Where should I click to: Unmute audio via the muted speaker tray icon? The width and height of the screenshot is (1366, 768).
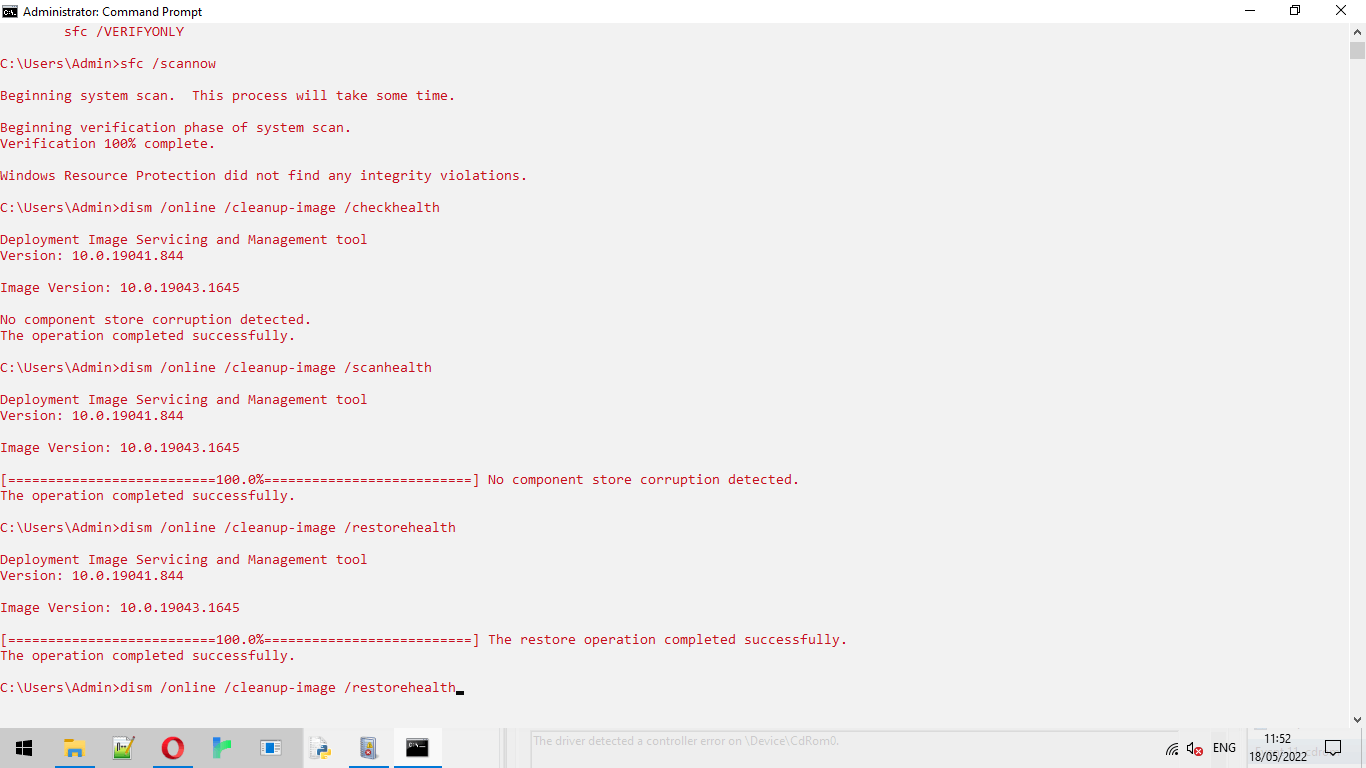(x=1193, y=748)
